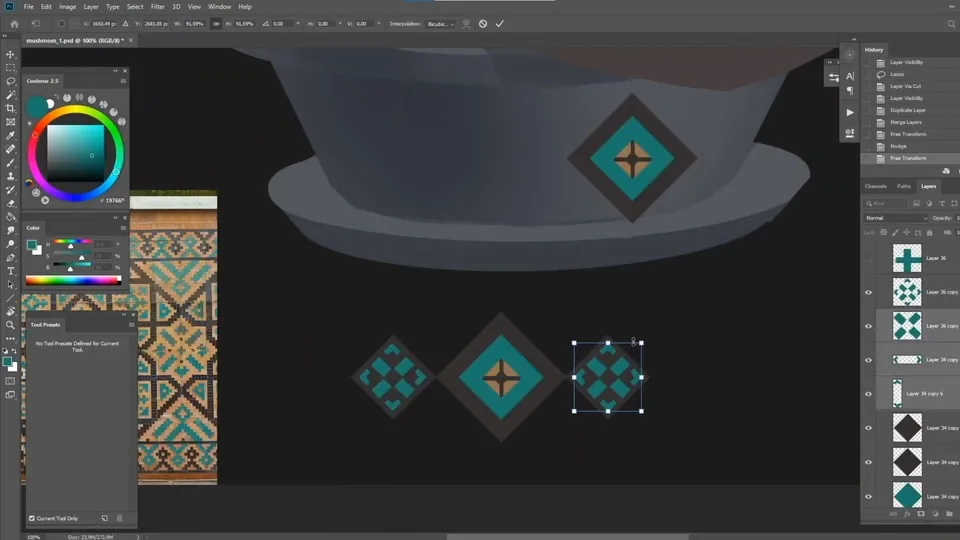Open the Window menu
Image resolution: width=960 pixels, height=540 pixels.
point(219,7)
